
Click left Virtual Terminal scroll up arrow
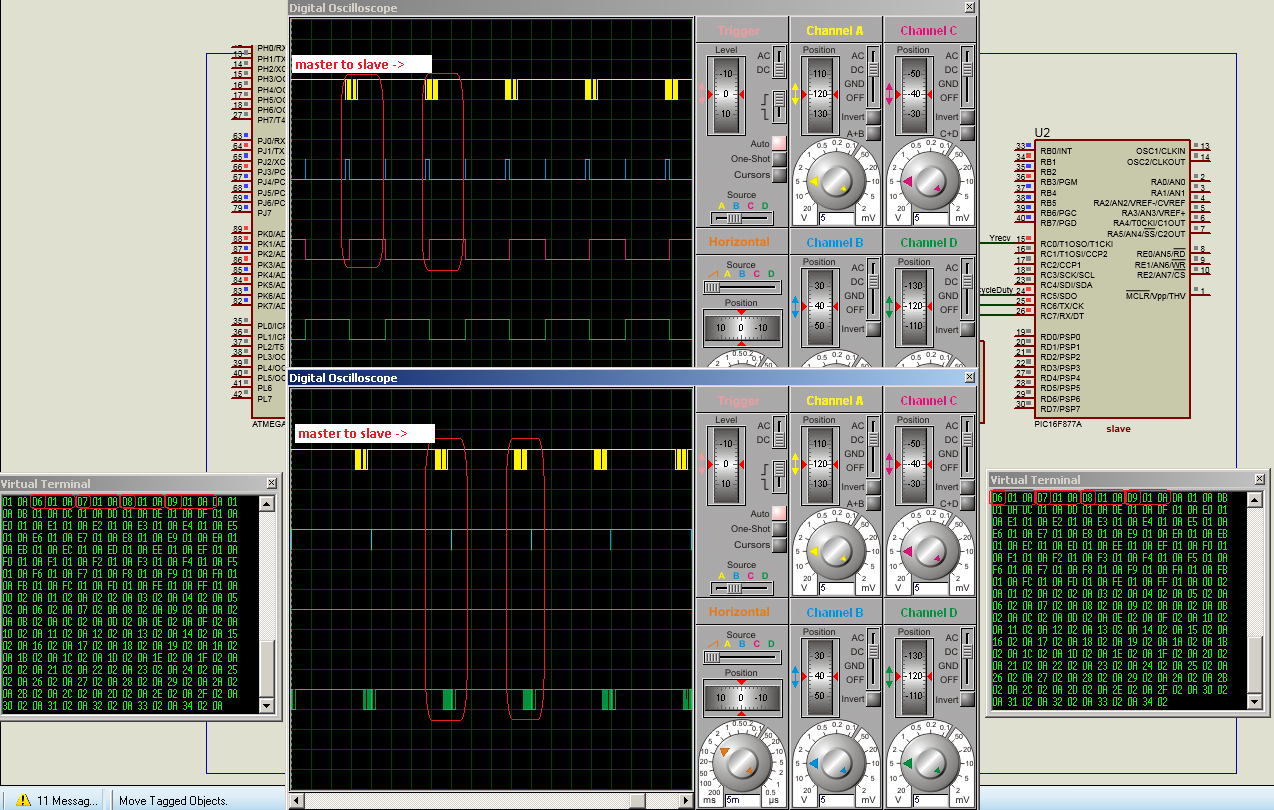[x=267, y=503]
